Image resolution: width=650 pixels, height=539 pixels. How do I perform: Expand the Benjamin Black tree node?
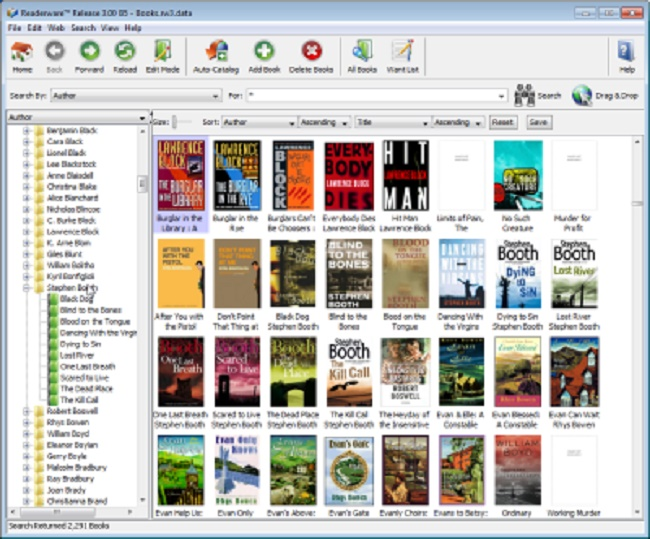click(27, 131)
